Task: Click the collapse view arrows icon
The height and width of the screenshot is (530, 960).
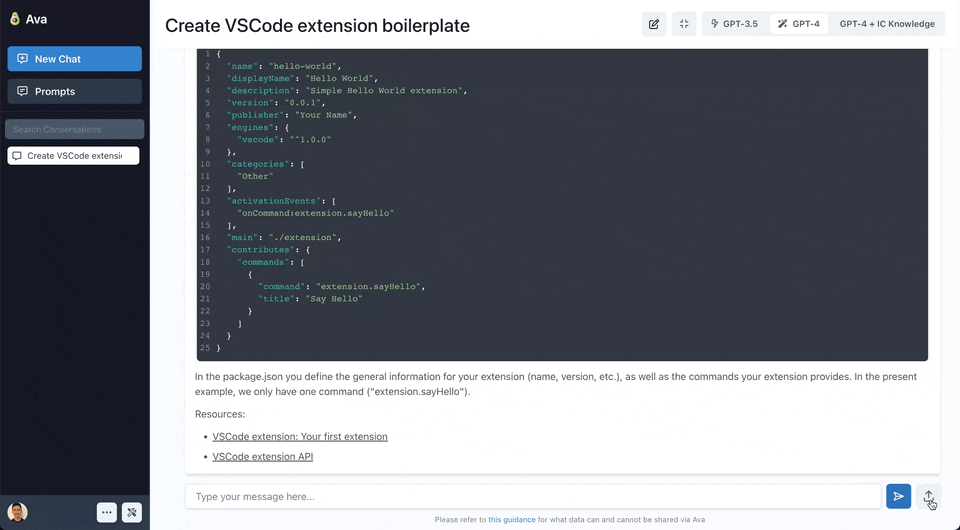Action: coord(684,24)
